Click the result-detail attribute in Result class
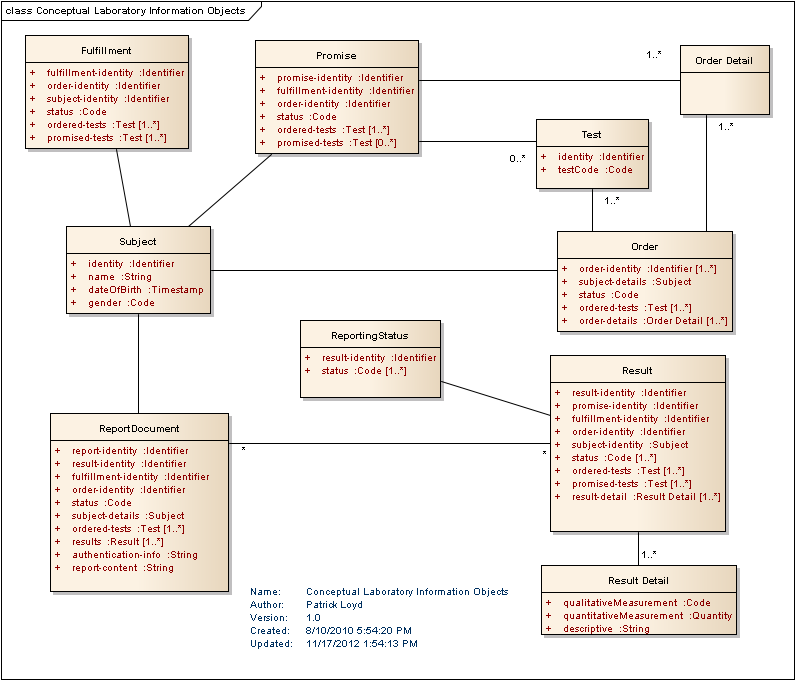Screen dimensions: 795x680 (645, 497)
